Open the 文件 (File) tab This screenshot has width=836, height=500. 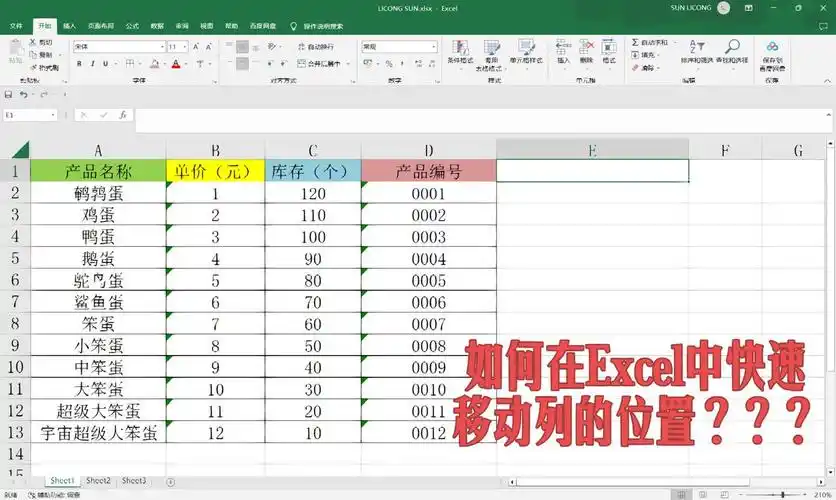click(16, 26)
